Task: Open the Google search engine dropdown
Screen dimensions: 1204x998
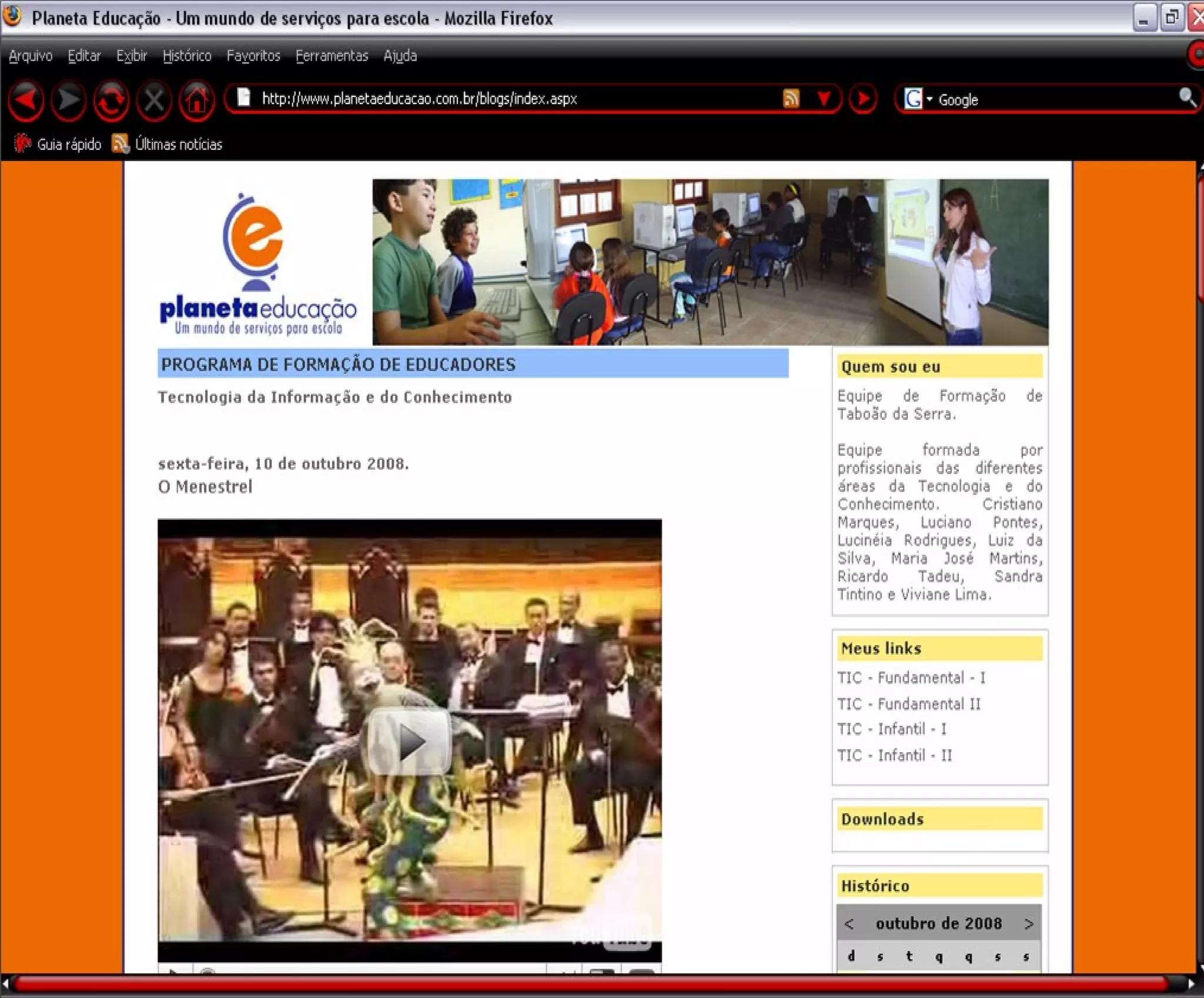Action: (918, 99)
